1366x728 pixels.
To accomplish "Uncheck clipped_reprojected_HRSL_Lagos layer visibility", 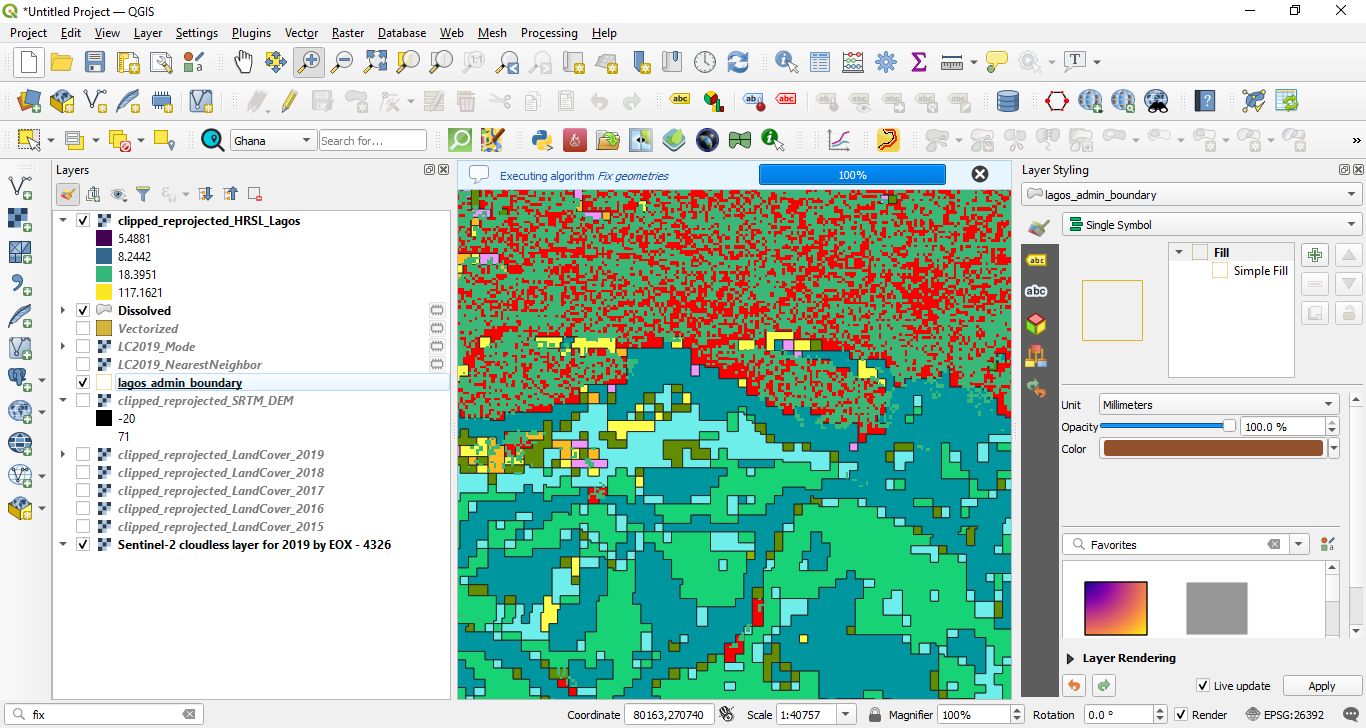I will pyautogui.click(x=83, y=221).
